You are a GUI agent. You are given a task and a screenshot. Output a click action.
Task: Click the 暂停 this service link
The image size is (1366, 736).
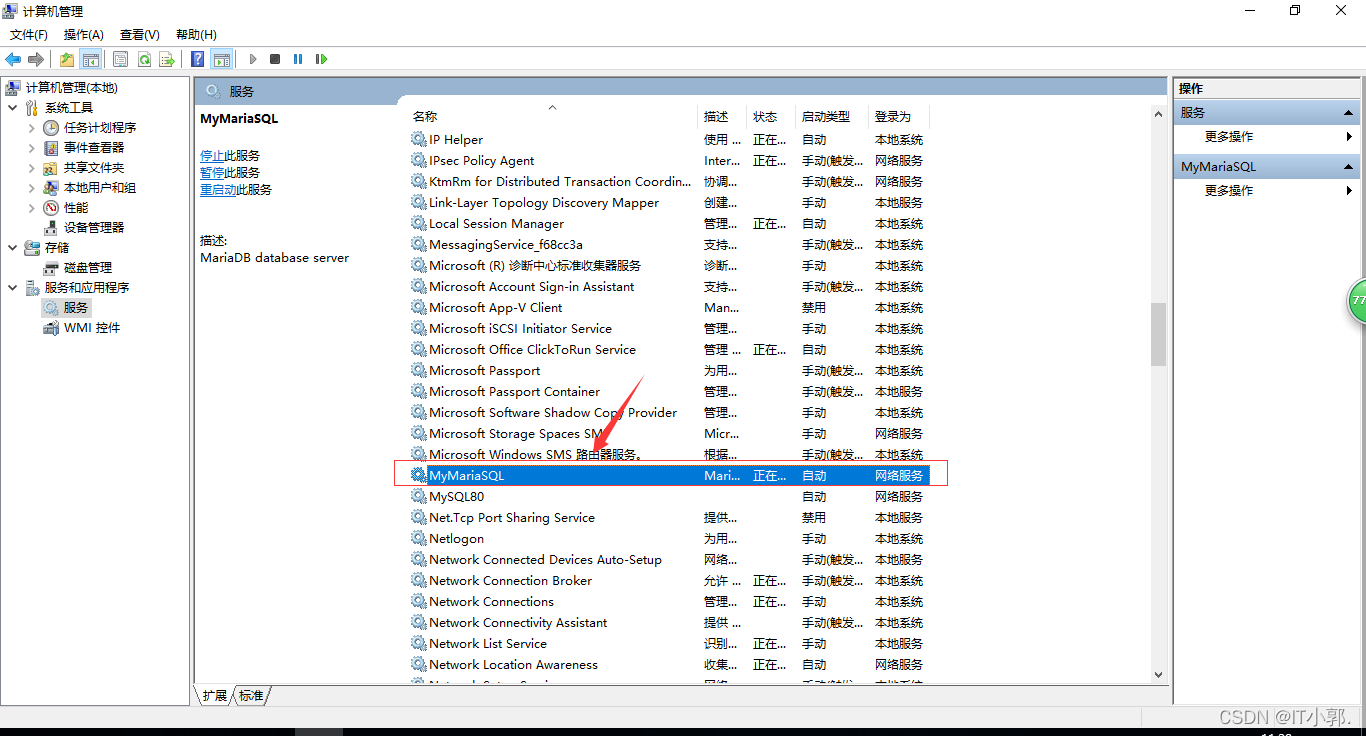tap(212, 173)
